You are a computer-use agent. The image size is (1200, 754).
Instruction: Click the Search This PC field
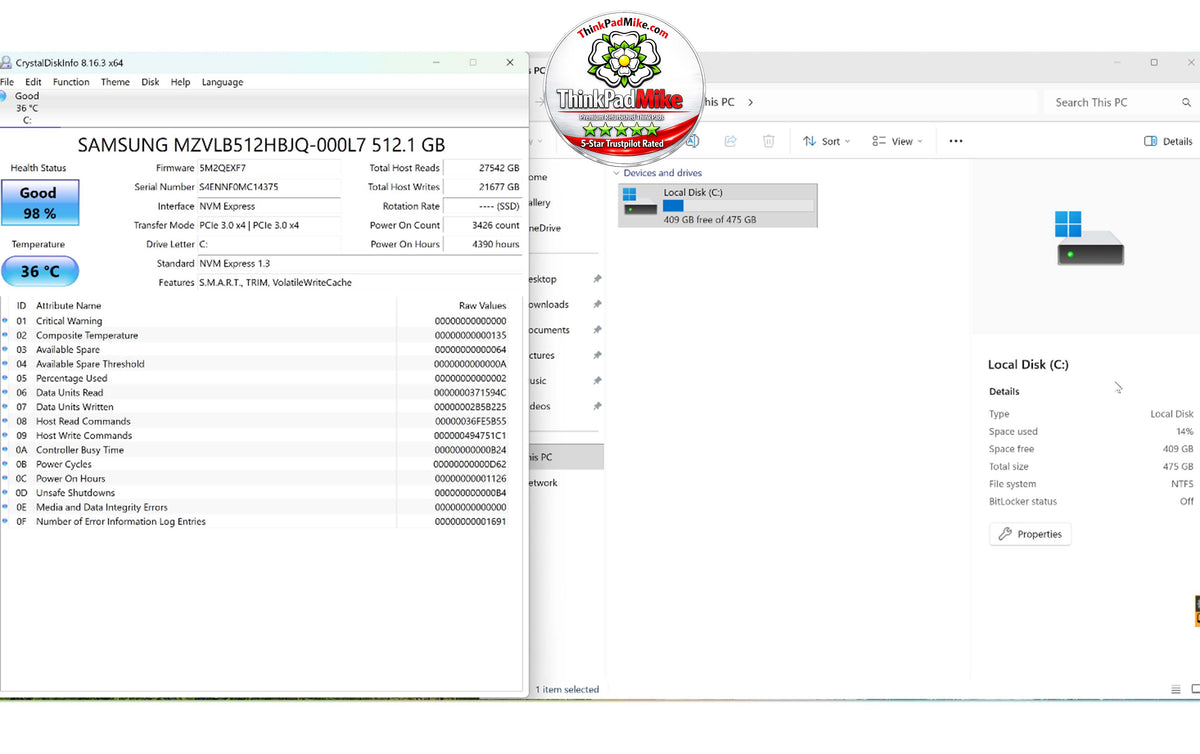[1120, 102]
